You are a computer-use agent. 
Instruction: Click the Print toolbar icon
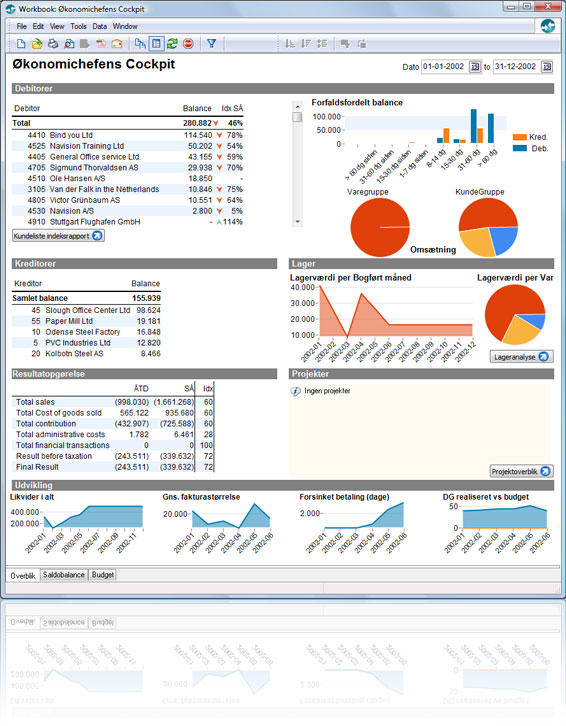(53, 44)
